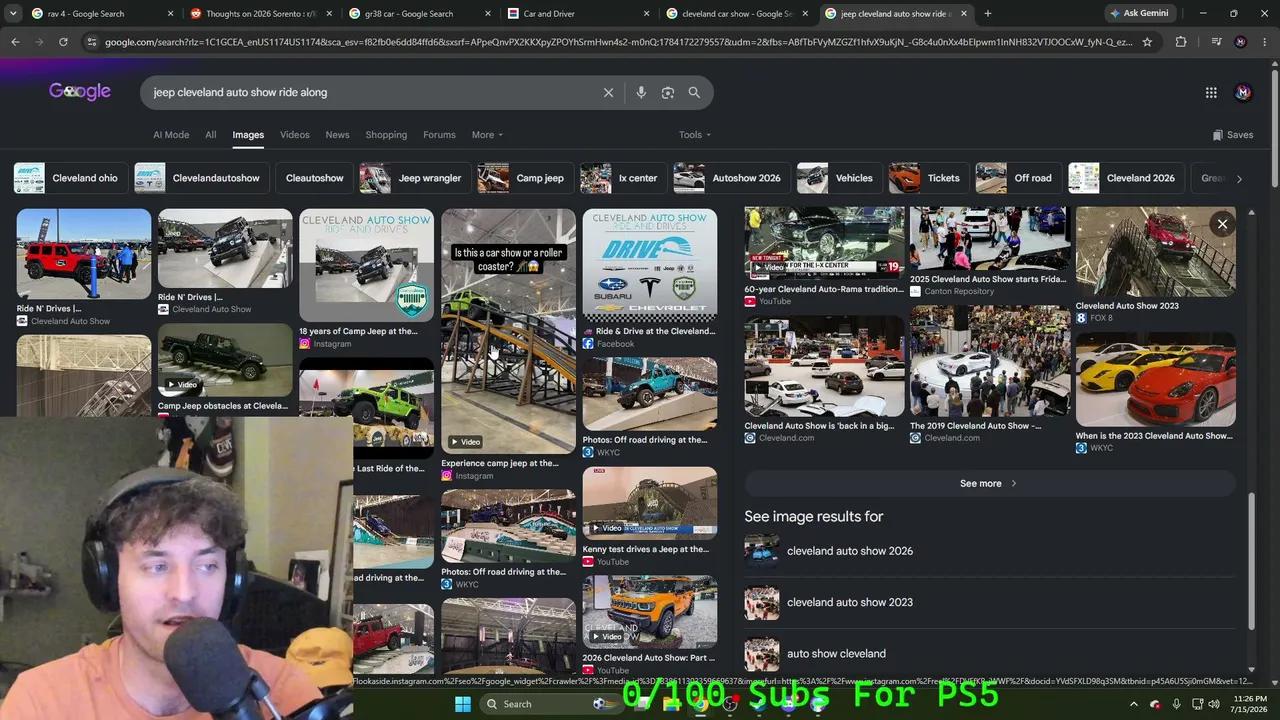Open Saves collection

pyautogui.click(x=1233, y=135)
